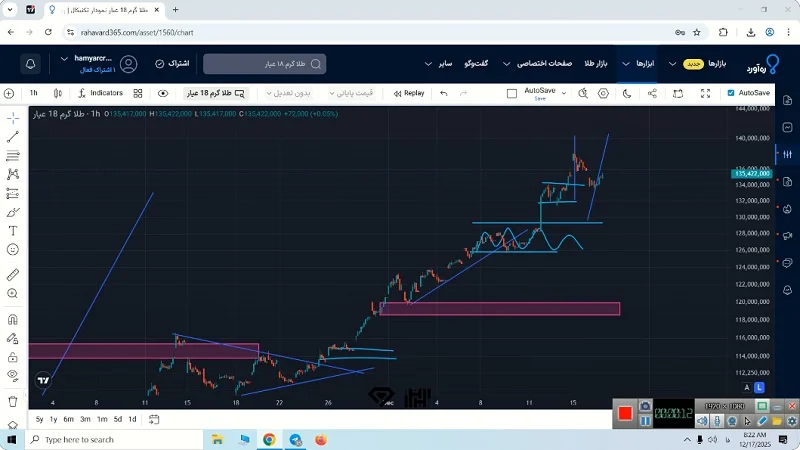800x450 pixels.
Task: Expand the قیمت پایانی price dropdown
Action: click(x=352, y=93)
